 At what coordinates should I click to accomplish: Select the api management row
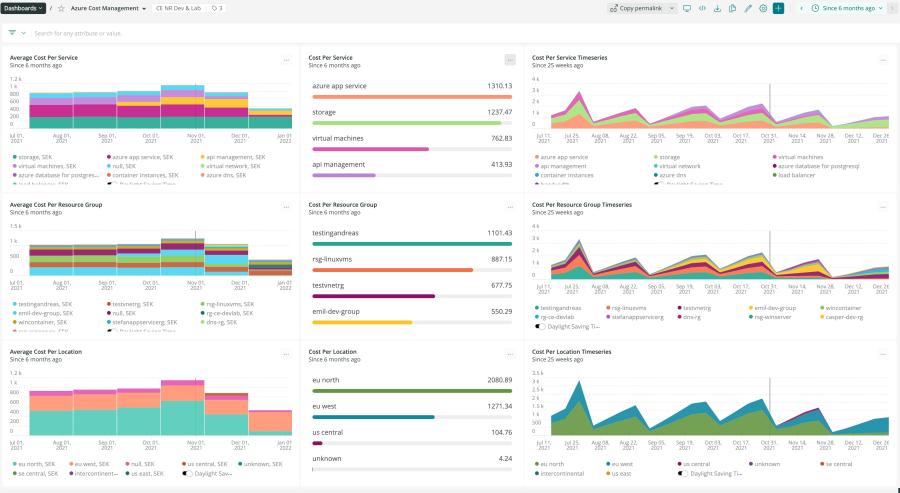point(412,169)
